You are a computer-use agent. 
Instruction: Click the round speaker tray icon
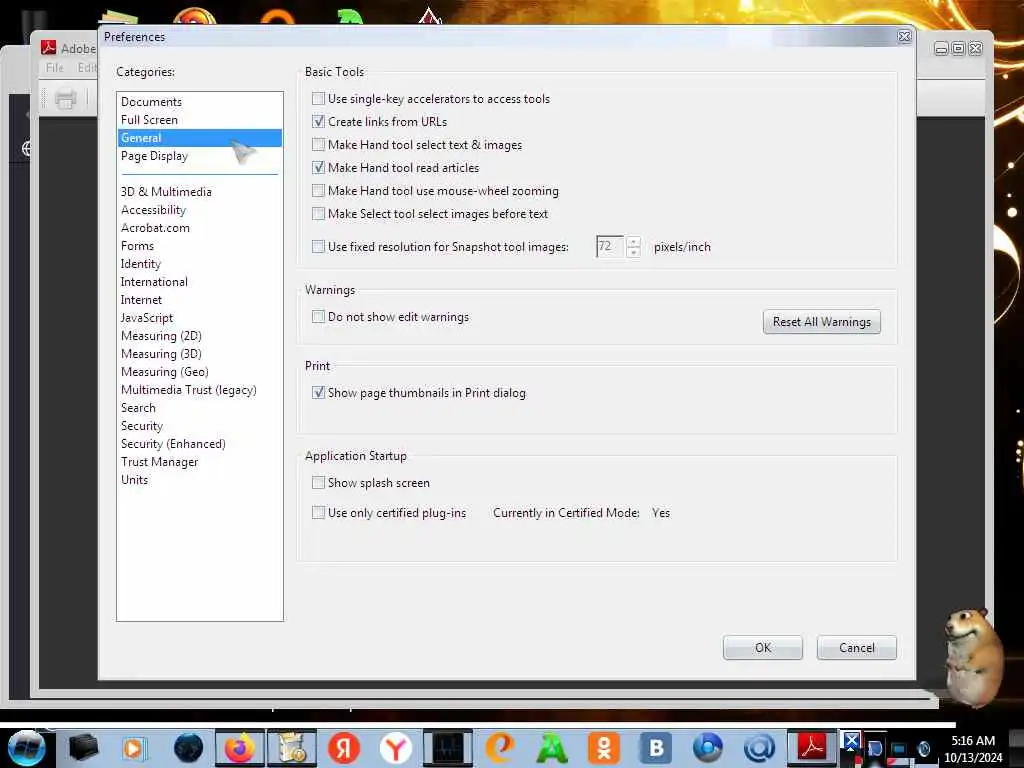[x=923, y=749]
